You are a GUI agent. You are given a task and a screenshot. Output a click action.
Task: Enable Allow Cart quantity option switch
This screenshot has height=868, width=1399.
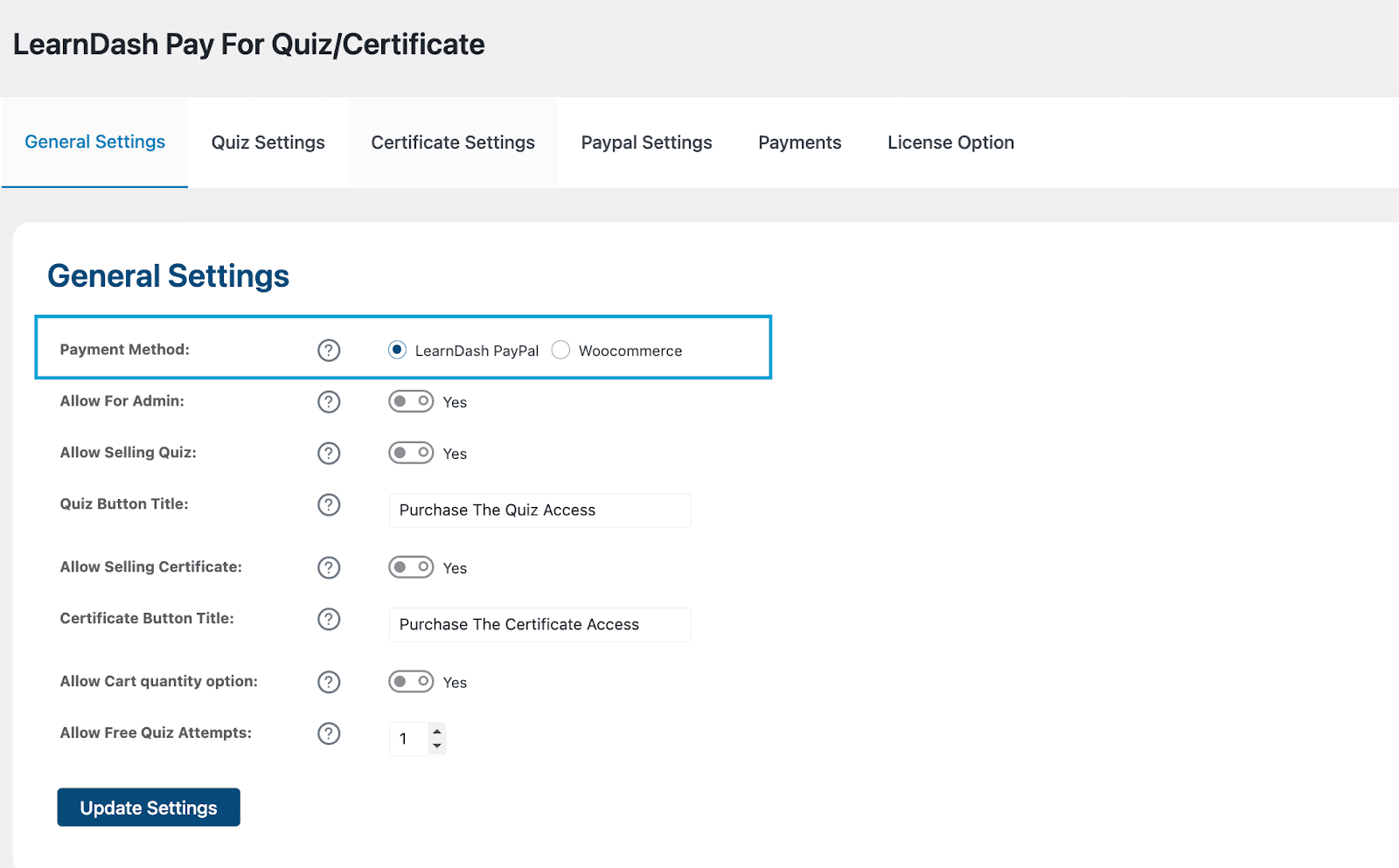pyautogui.click(x=411, y=682)
